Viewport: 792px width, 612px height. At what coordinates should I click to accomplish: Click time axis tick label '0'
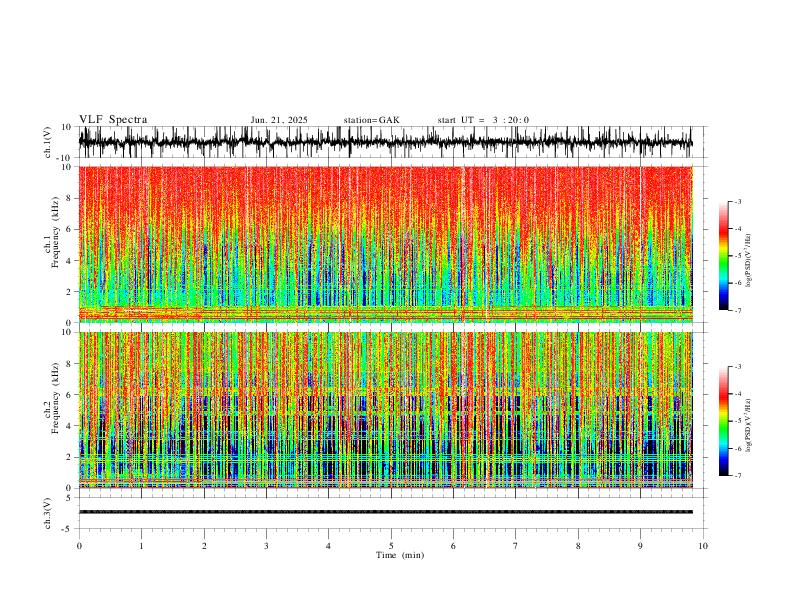[79, 546]
